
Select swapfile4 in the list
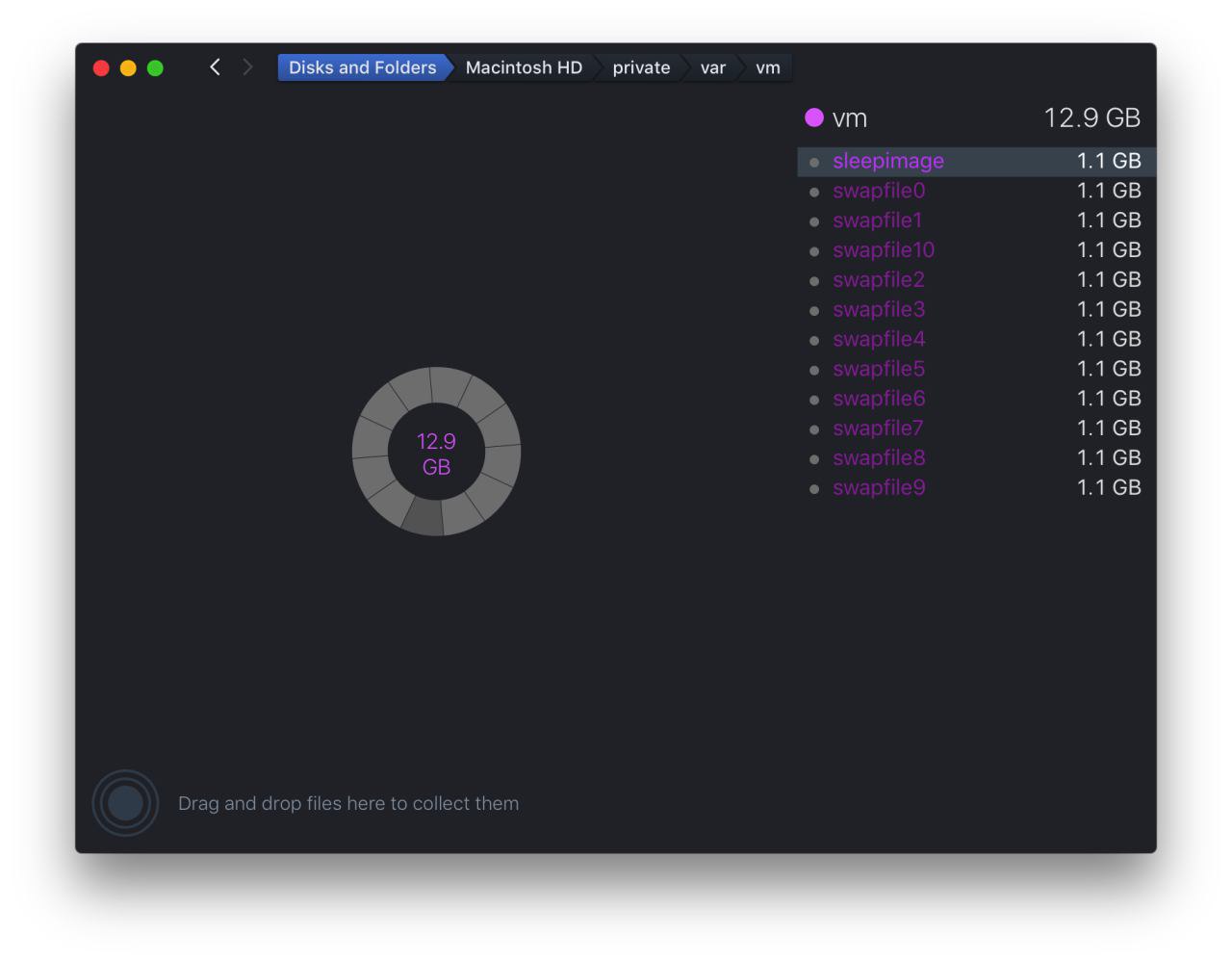[x=976, y=339]
